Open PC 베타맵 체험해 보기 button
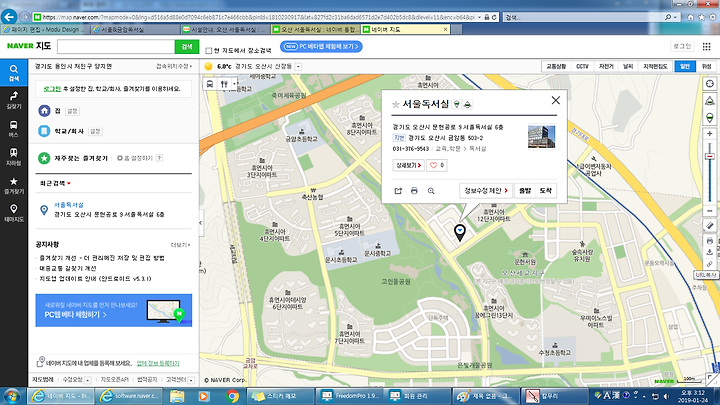Image resolution: width=720 pixels, height=405 pixels. pyautogui.click(x=321, y=46)
